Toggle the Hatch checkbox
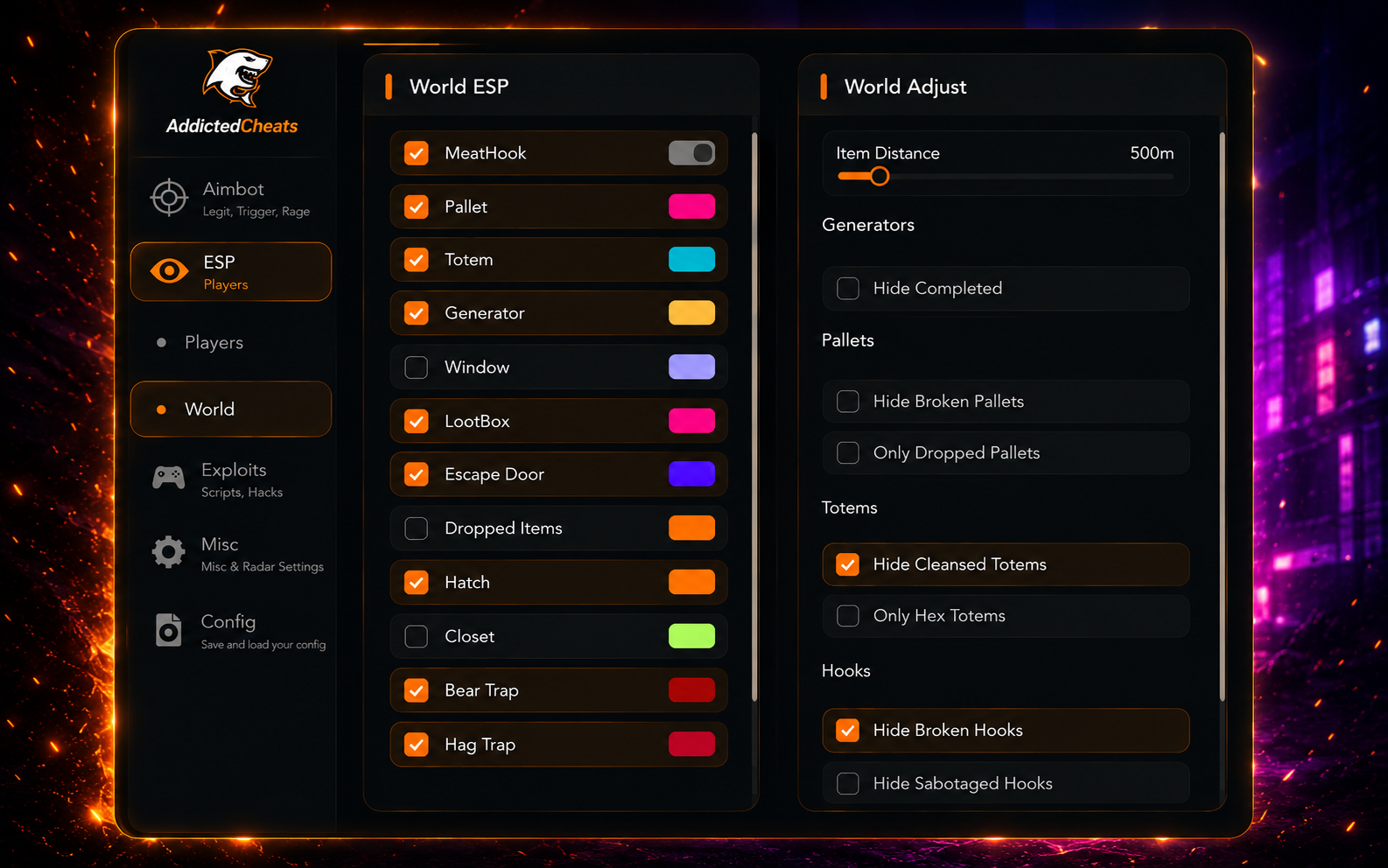The height and width of the screenshot is (868, 1388). pos(417,583)
